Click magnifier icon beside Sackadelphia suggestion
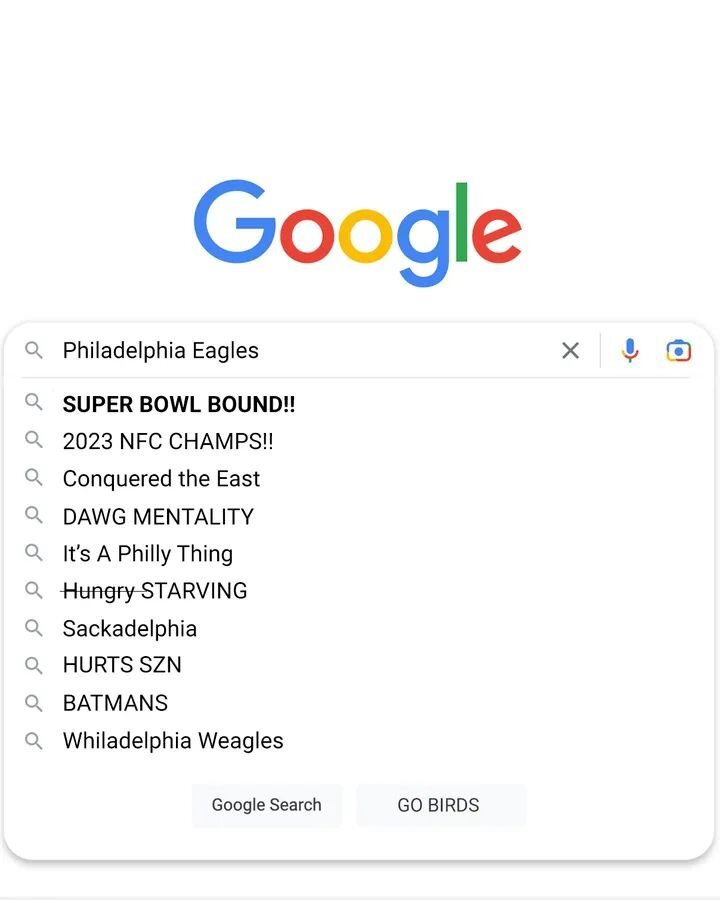Viewport: 720px width, 900px height. (x=34, y=627)
